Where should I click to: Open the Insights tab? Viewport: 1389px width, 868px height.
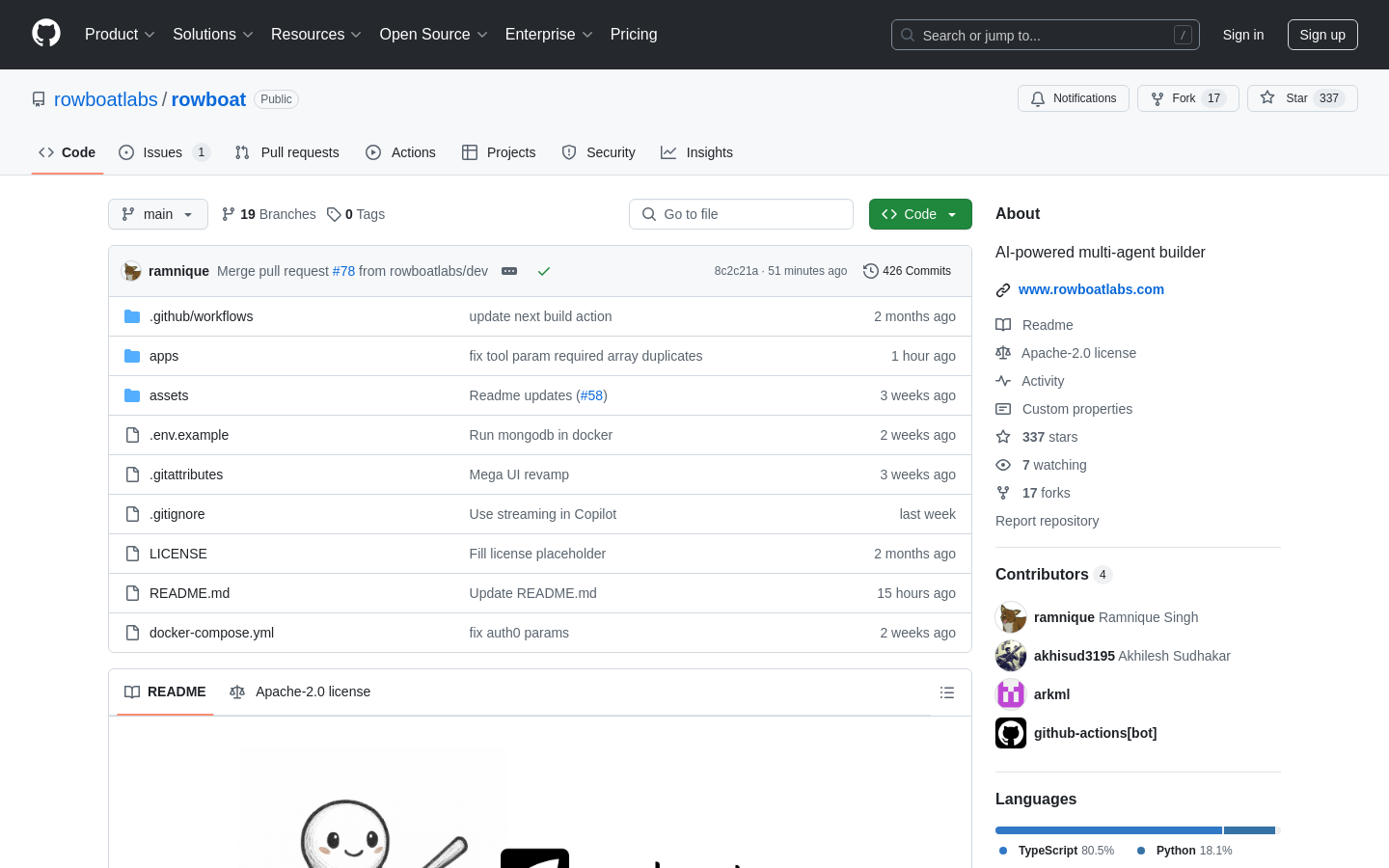pyautogui.click(x=697, y=152)
